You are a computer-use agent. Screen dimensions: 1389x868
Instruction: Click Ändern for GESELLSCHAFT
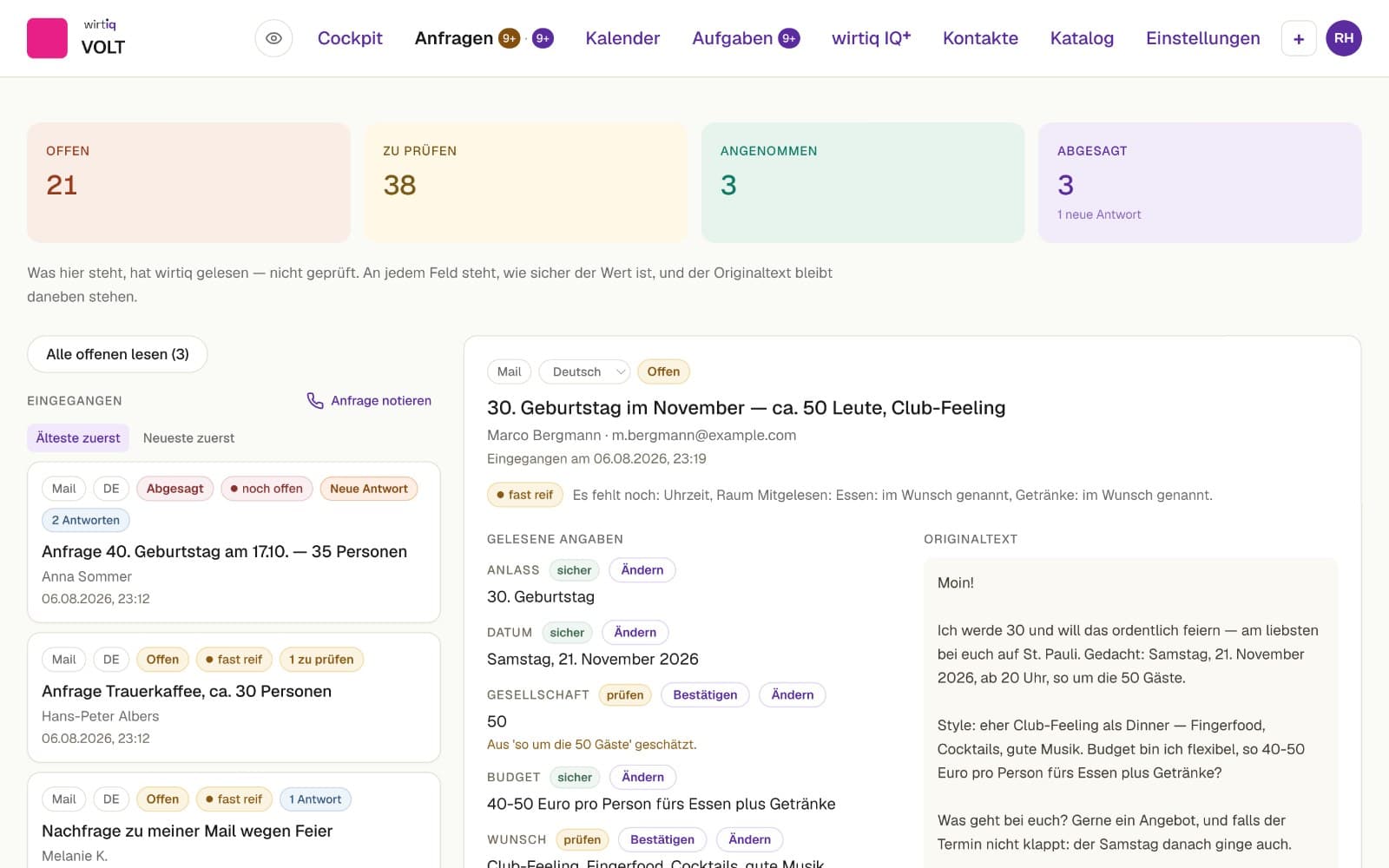[793, 695]
